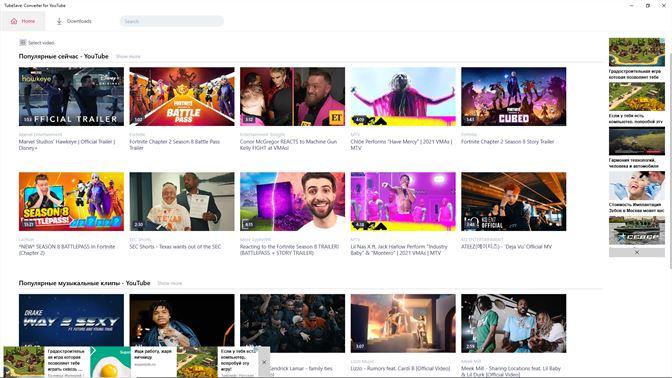Viewport: 672px width, 378px height.
Task: Open Chlöe Have Mercy VMAs thumbnail
Action: pyautogui.click(x=403, y=96)
